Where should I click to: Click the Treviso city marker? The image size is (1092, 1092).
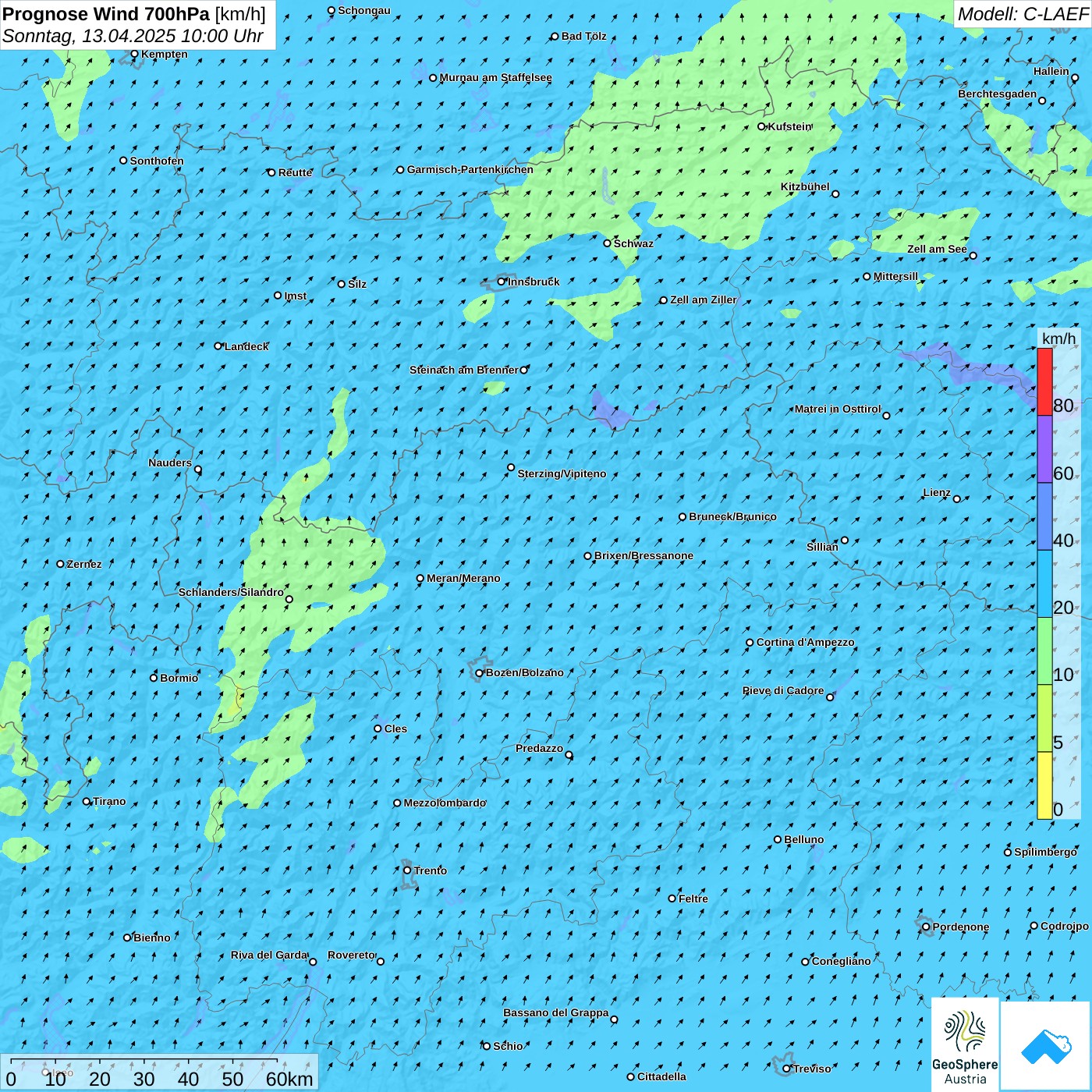pos(786,1069)
